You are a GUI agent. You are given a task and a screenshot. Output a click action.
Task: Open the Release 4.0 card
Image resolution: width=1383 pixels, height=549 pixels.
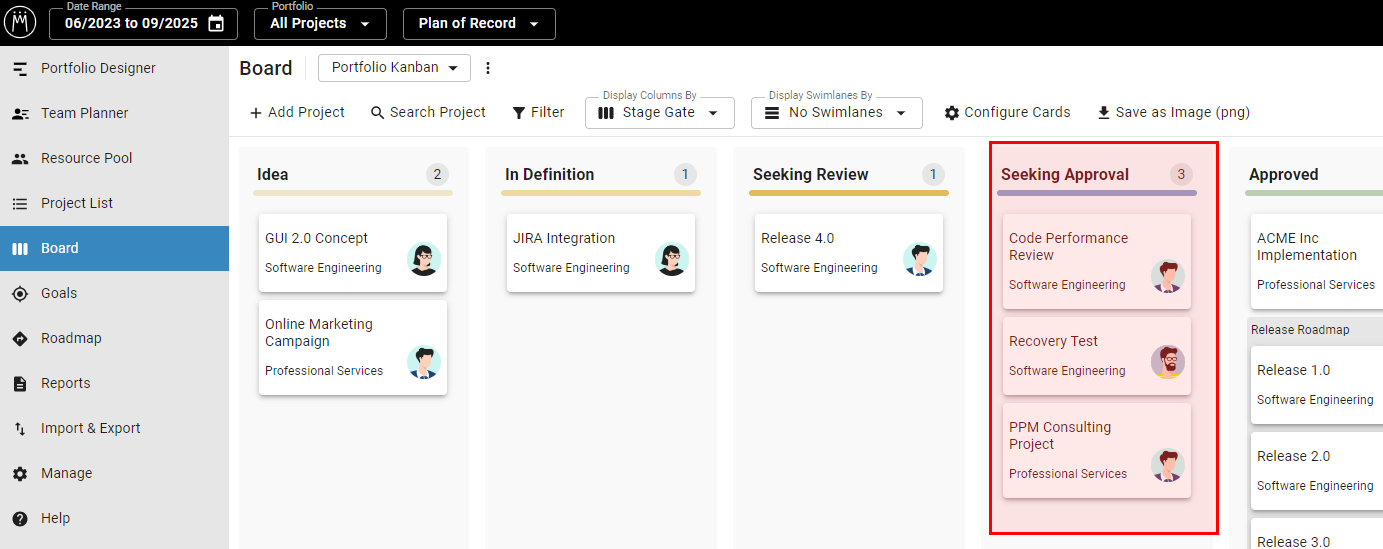849,253
